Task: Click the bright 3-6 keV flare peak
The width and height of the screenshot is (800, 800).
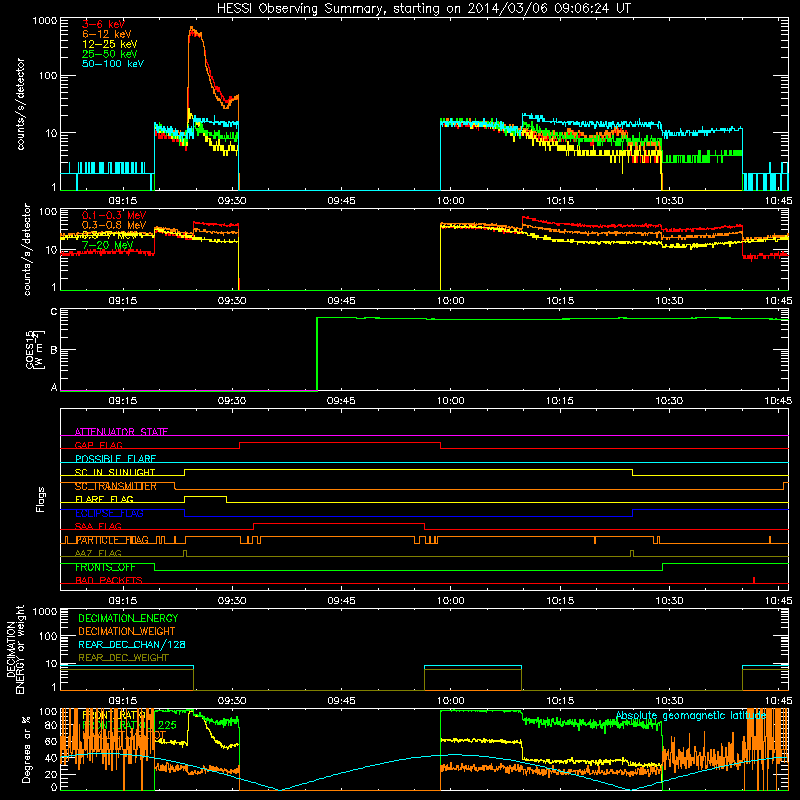Action: [x=193, y=31]
